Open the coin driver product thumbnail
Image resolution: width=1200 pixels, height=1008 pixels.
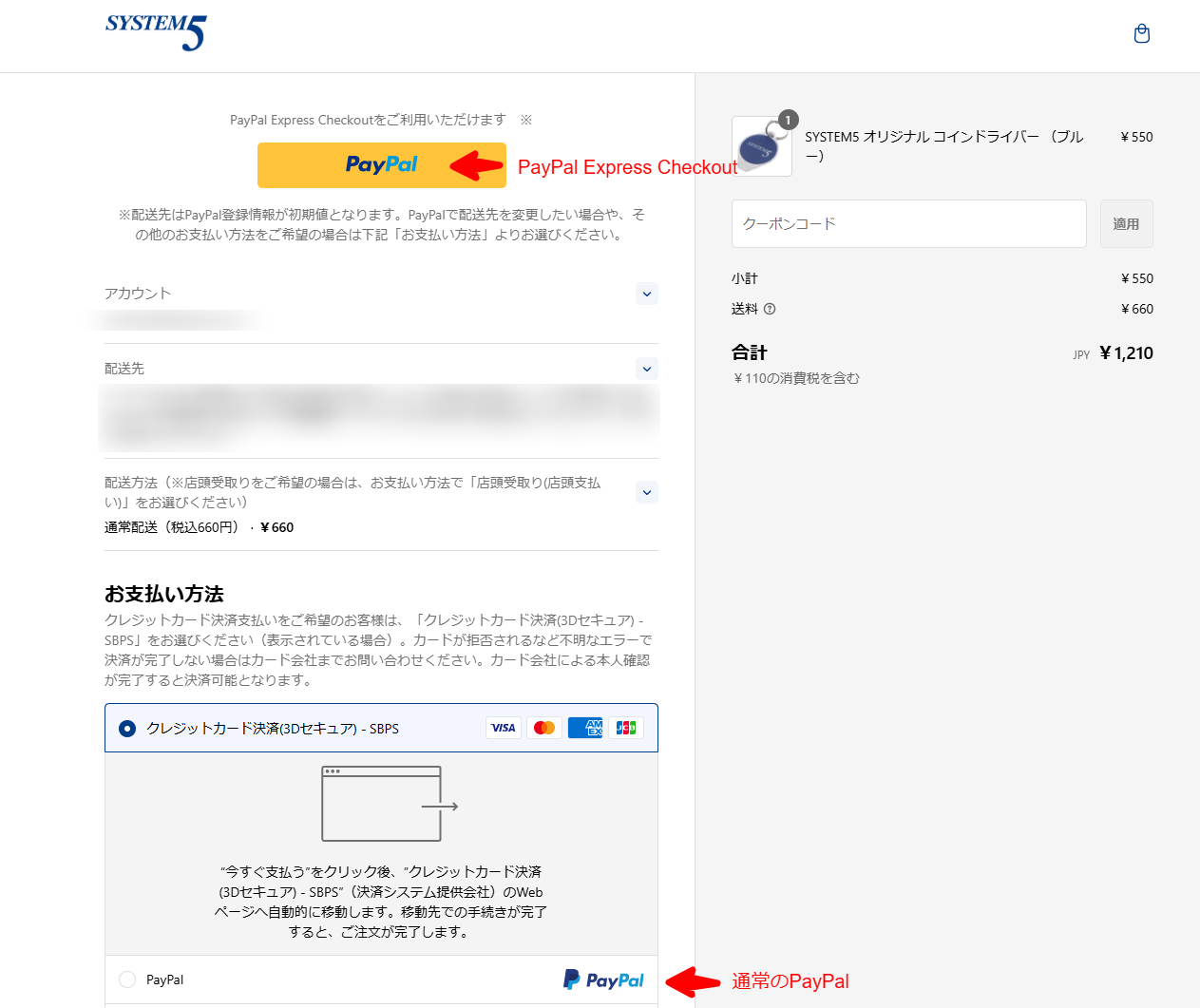(x=762, y=146)
